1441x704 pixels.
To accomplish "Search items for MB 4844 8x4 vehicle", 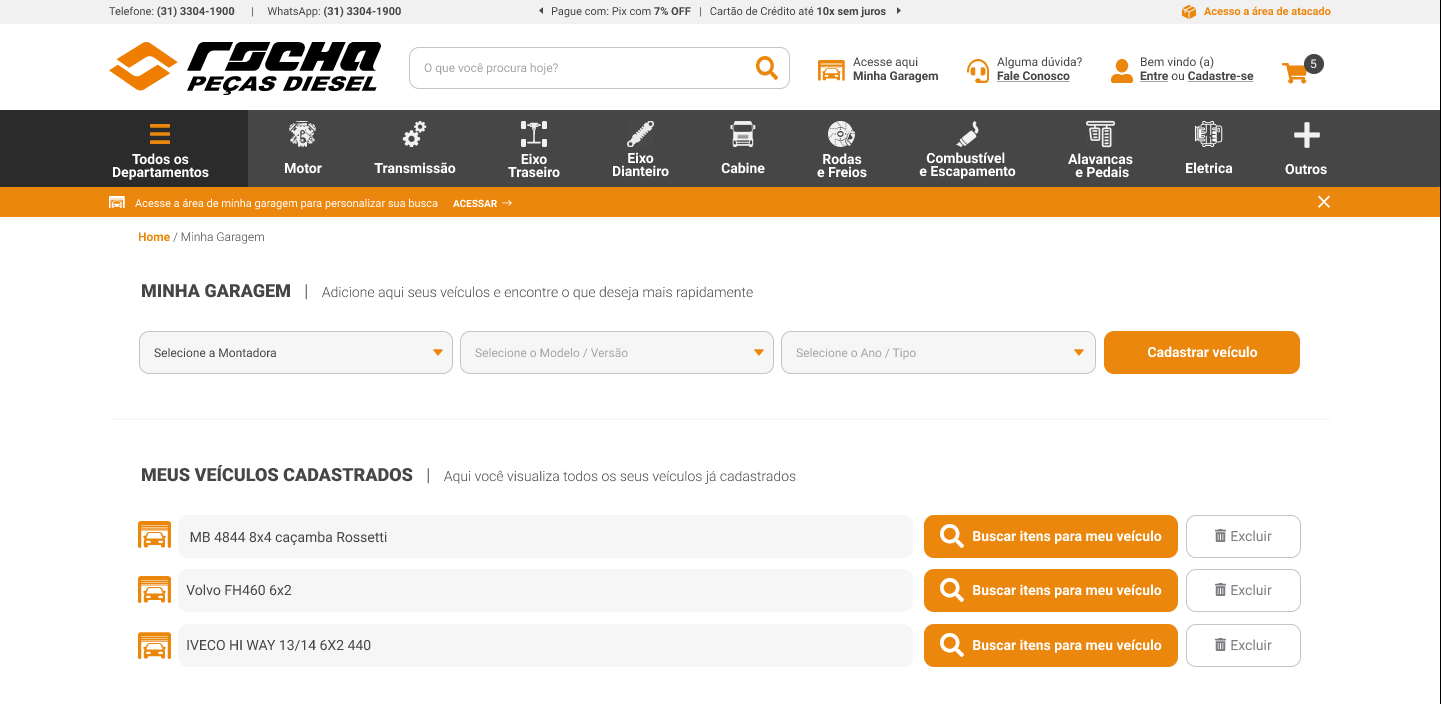I will pos(1051,536).
